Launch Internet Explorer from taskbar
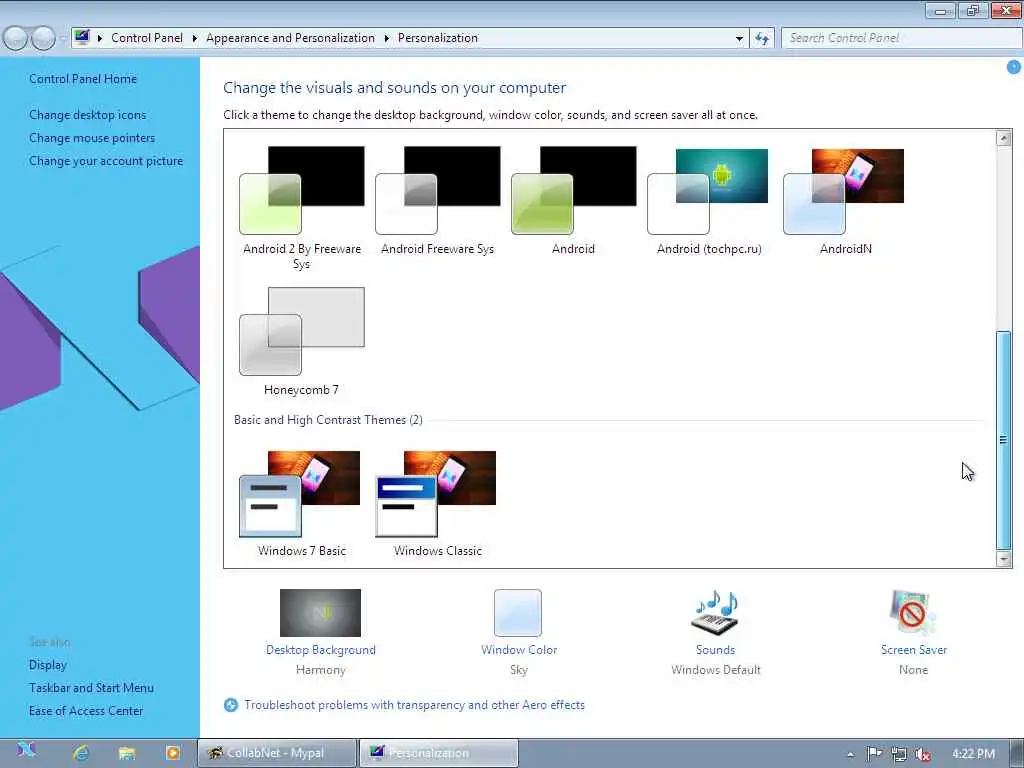This screenshot has width=1024, height=768. coord(81,753)
